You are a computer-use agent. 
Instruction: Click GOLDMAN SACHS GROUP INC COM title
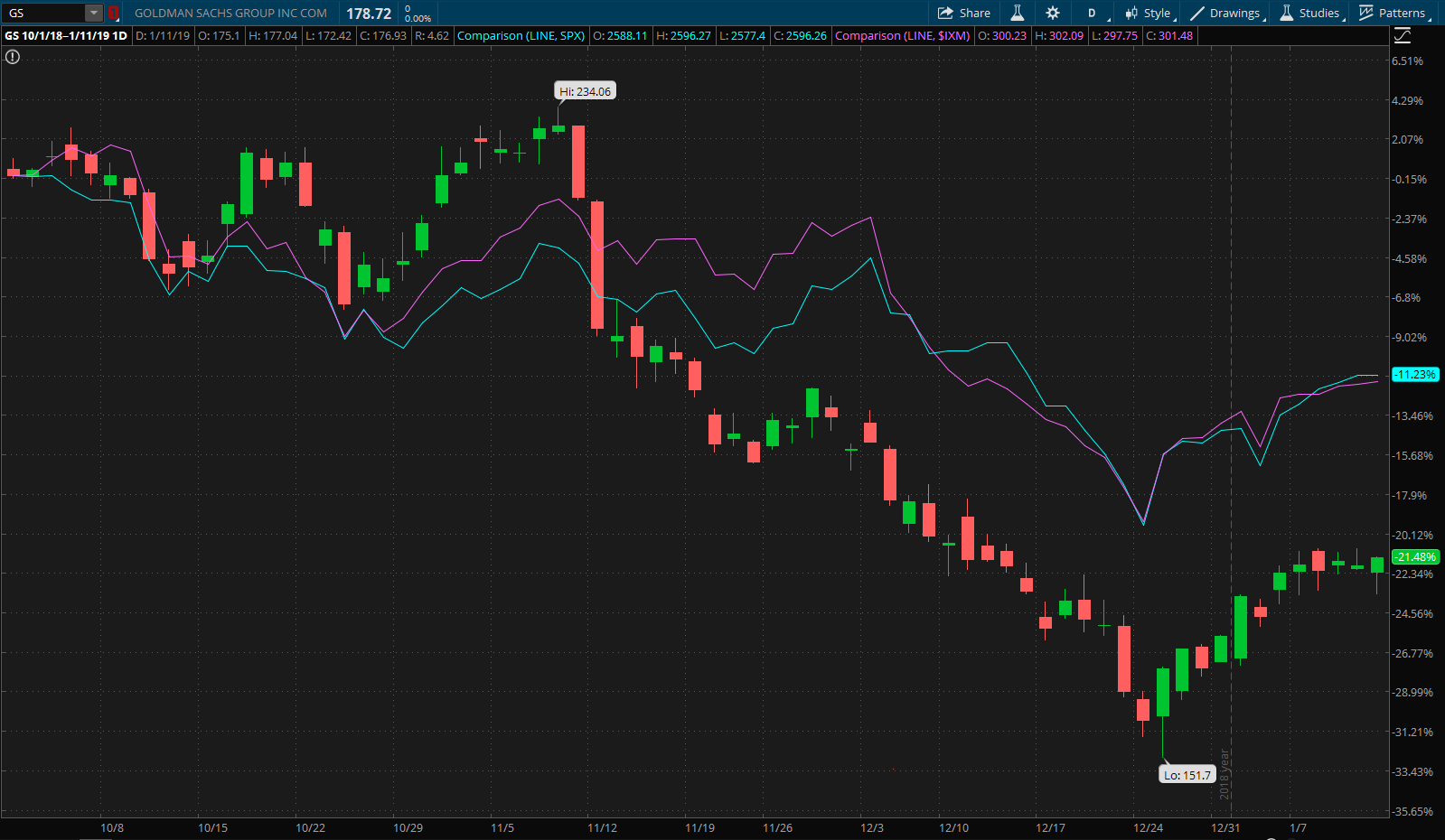point(230,14)
